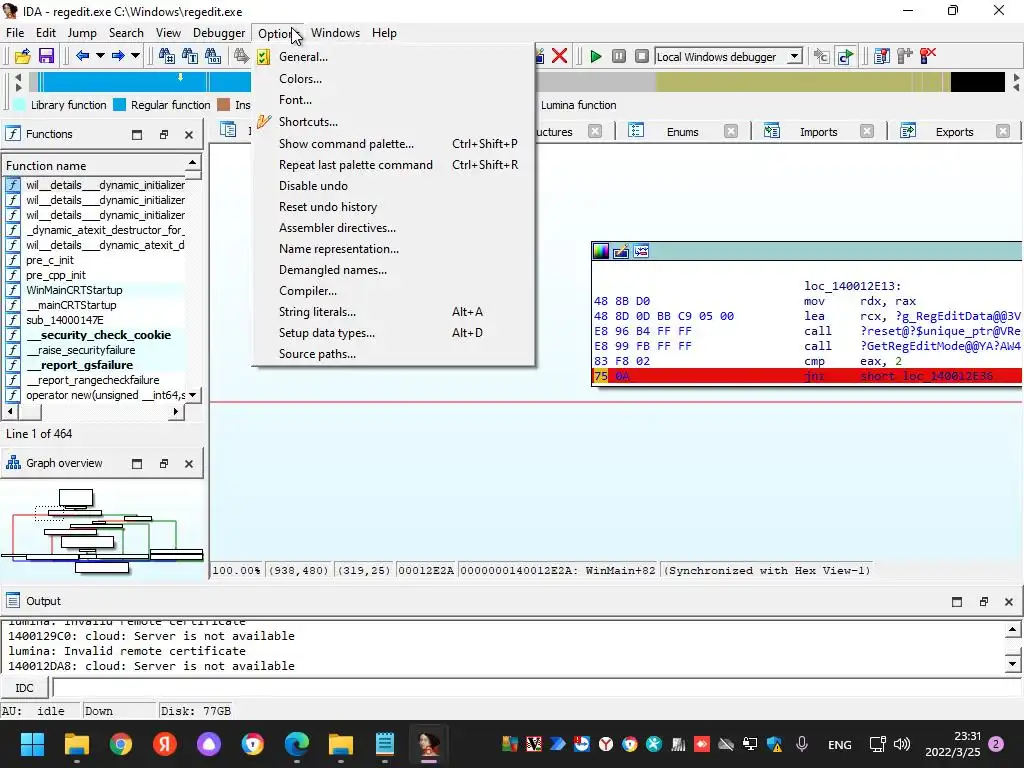Viewport: 1024px width, 768px height.
Task: Open the Windows menu
Action: [335, 33]
